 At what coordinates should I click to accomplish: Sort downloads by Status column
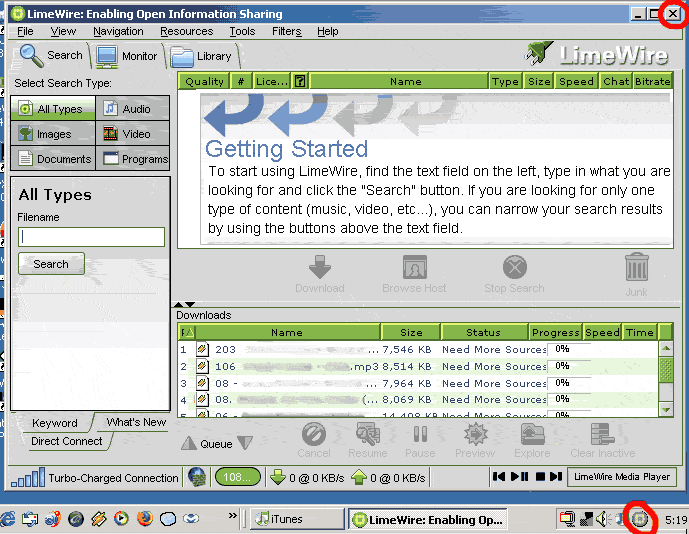[x=484, y=332]
